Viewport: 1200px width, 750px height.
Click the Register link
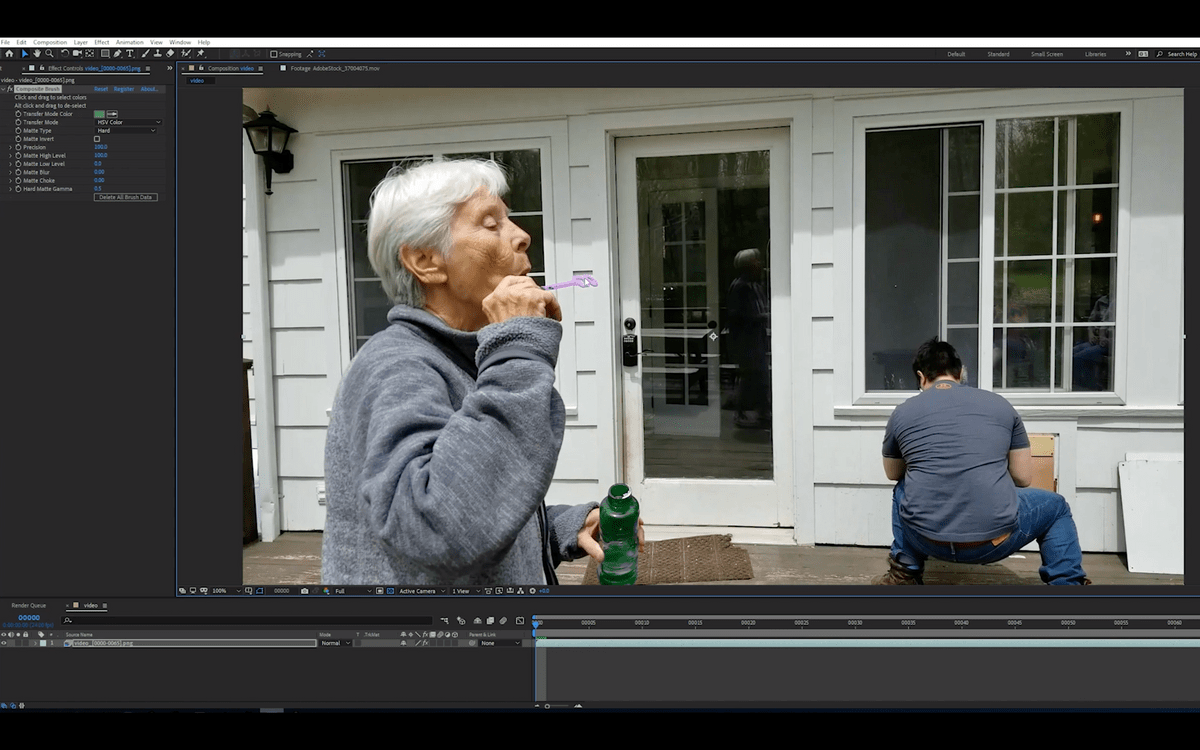coord(124,89)
